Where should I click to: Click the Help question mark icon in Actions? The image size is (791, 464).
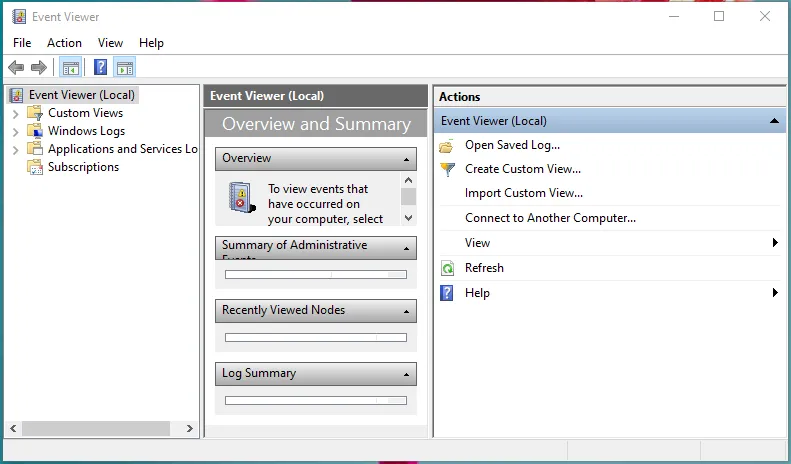pos(447,293)
